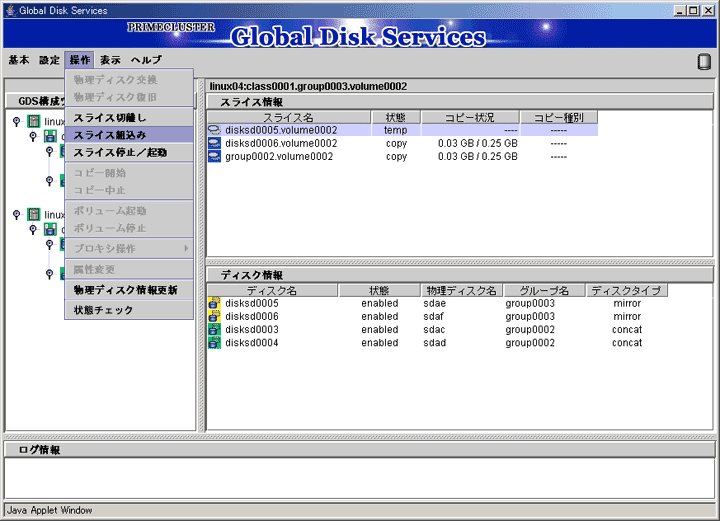Select the group0002.volume0002 slice row
The height and width of the screenshot is (521, 720).
(x=403, y=157)
